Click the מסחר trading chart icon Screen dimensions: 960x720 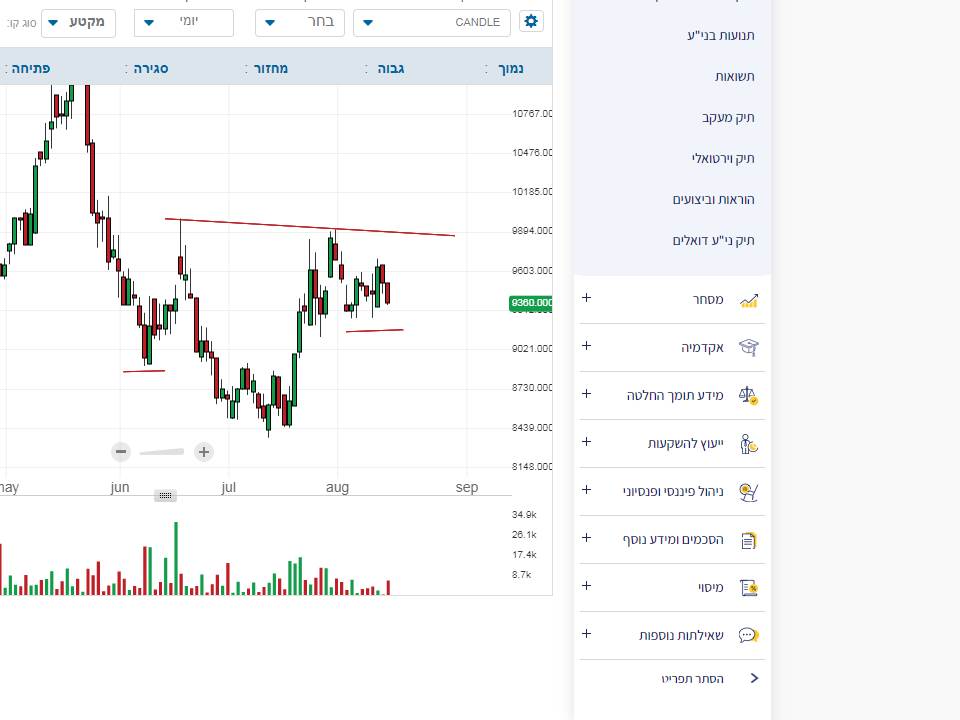click(749, 300)
